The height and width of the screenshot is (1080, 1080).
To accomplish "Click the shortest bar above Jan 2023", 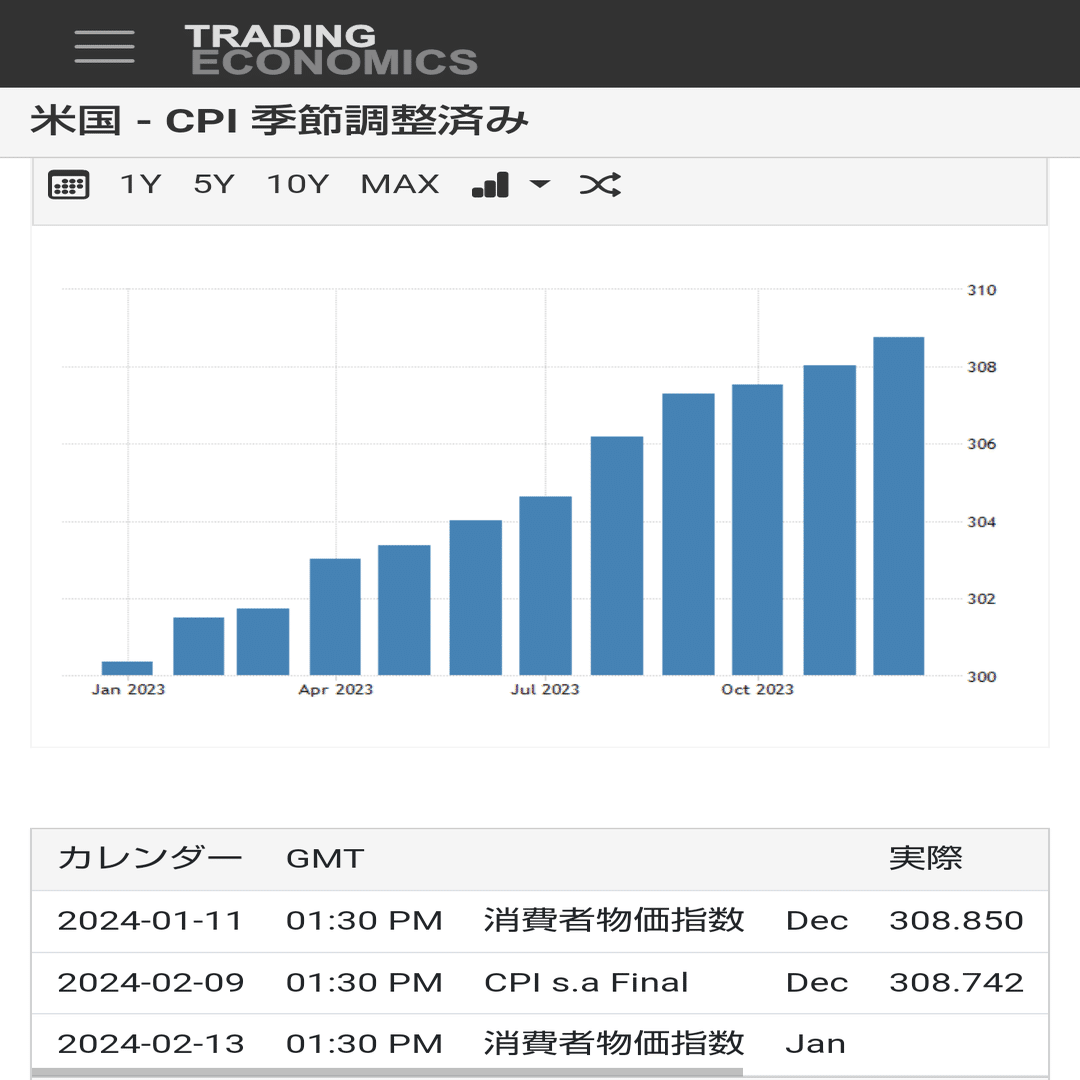I will click(x=127, y=668).
